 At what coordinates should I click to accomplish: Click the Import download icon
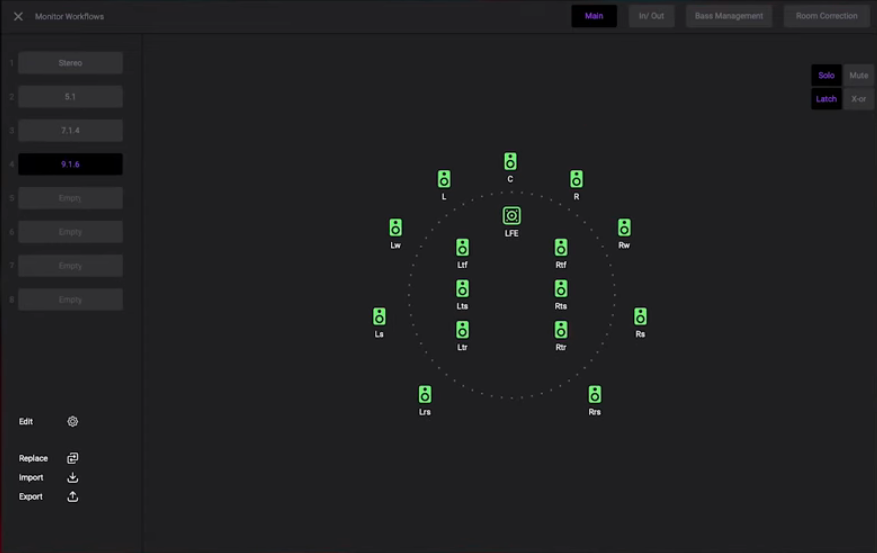click(73, 478)
